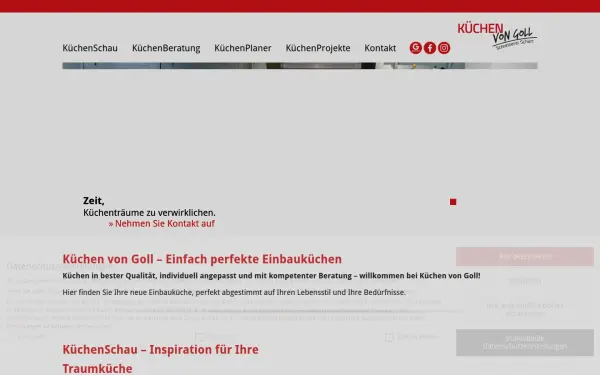600x375 pixels.
Task: Open the Facebook page icon
Action: 430,48
